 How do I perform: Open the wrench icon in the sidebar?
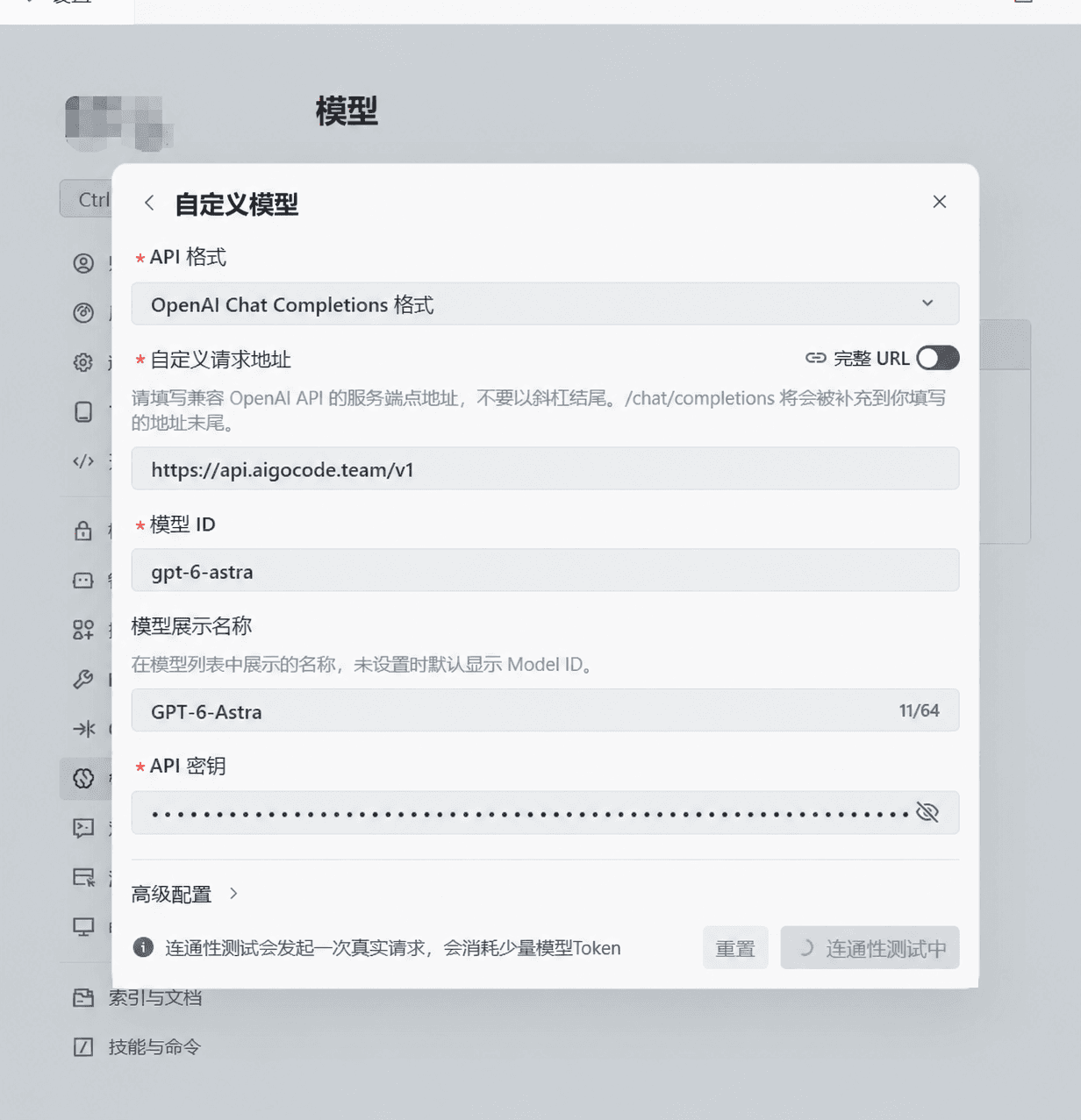pos(83,679)
